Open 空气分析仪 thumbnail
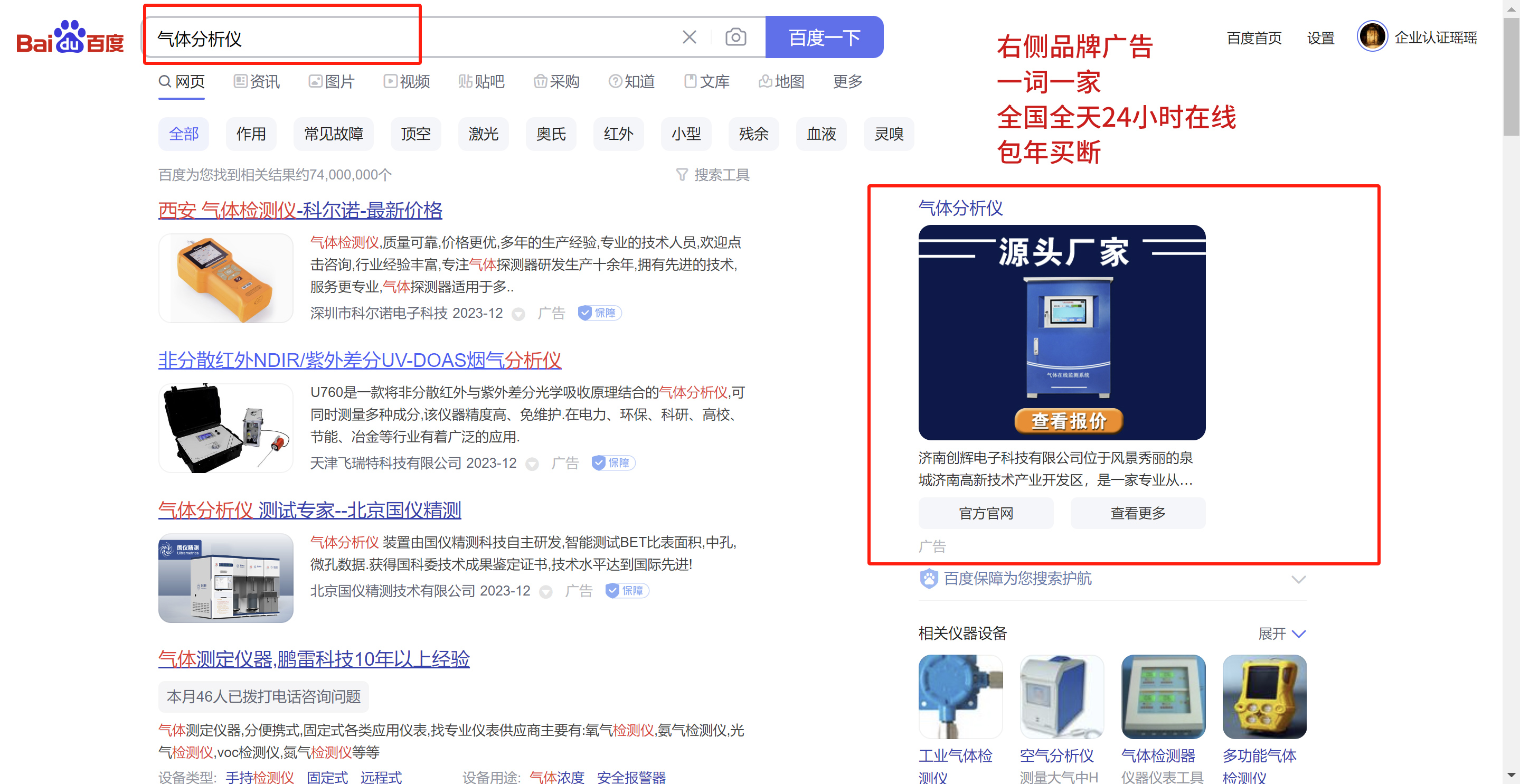This screenshot has width=1520, height=784. click(1062, 696)
